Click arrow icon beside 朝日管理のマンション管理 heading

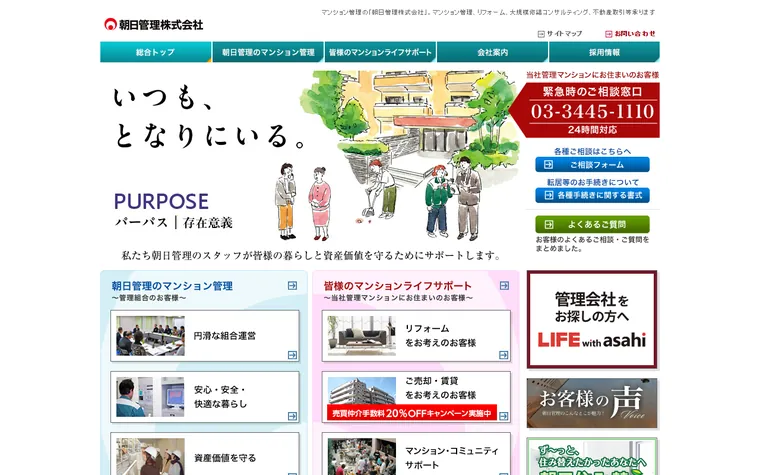[292, 285]
